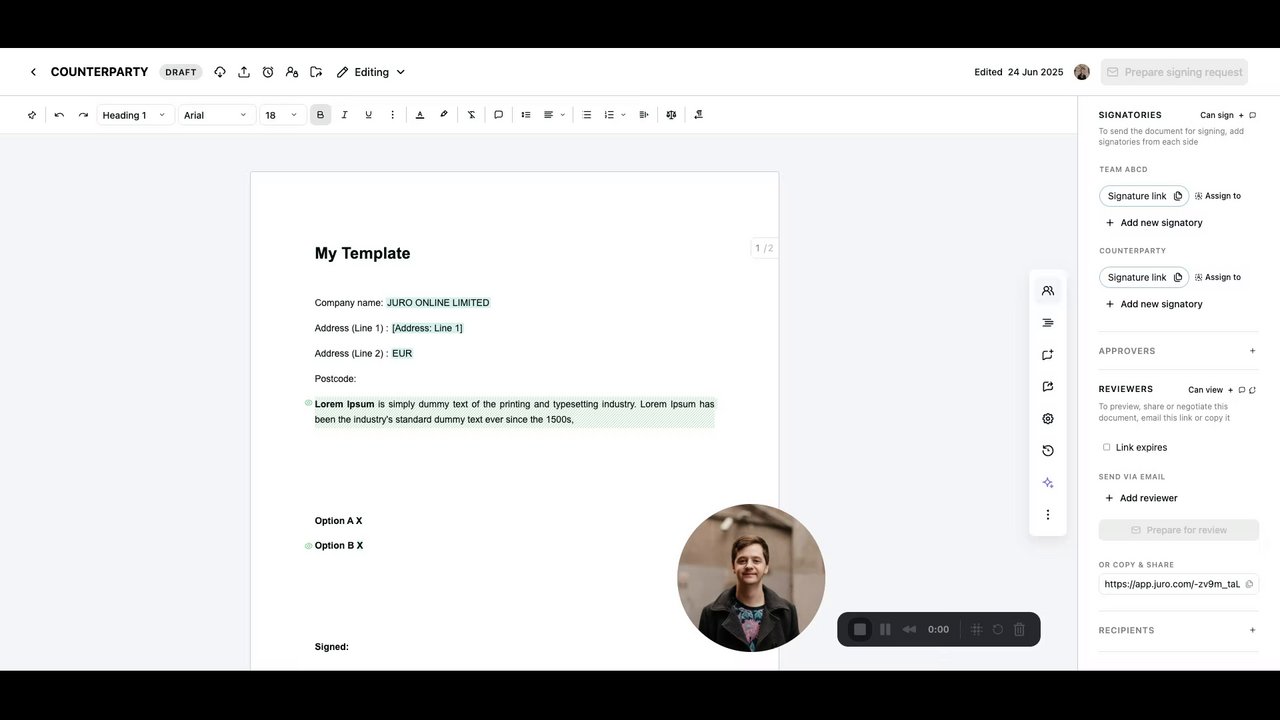
Task: Open the settings gear in side rail
Action: point(1048,419)
